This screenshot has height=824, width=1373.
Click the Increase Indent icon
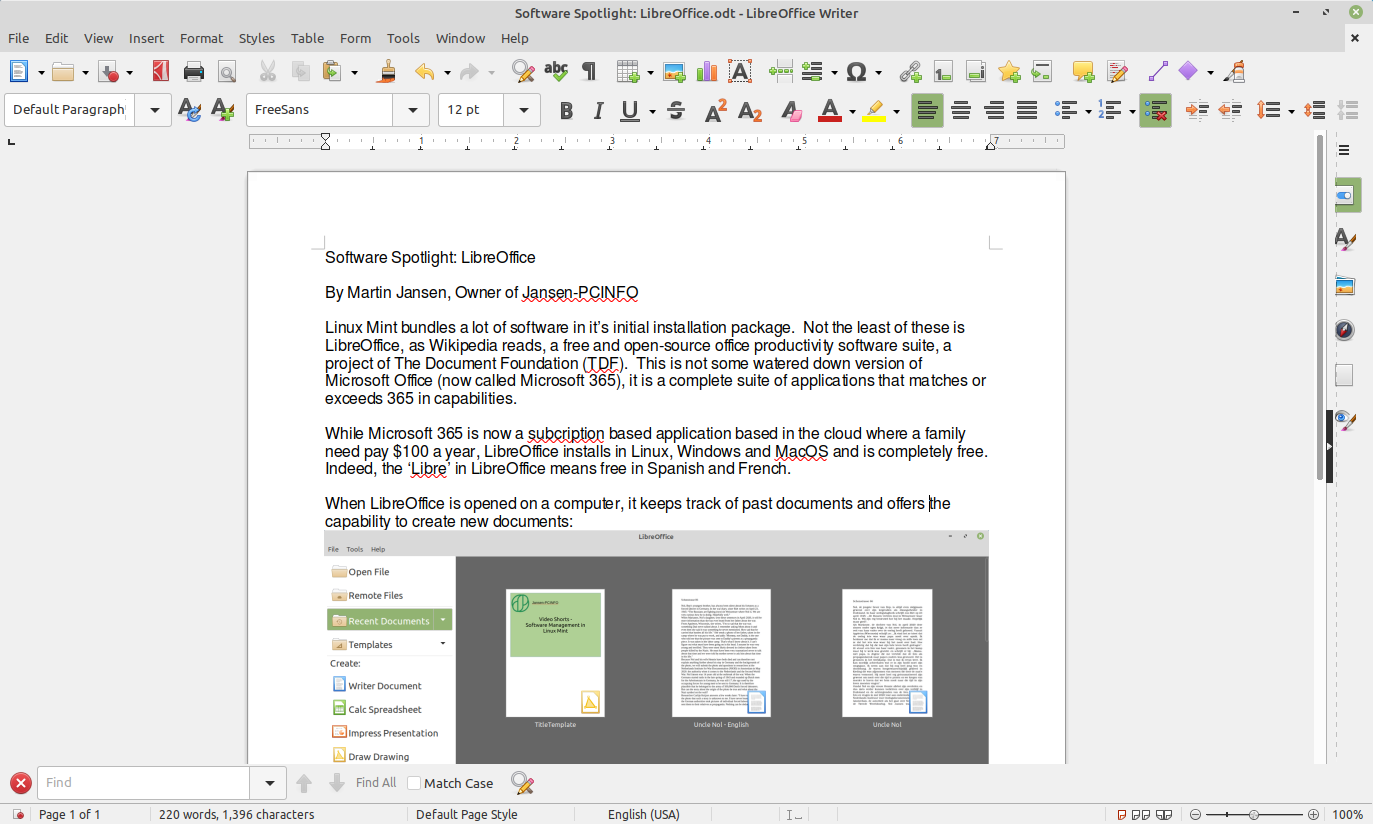pyautogui.click(x=1197, y=110)
